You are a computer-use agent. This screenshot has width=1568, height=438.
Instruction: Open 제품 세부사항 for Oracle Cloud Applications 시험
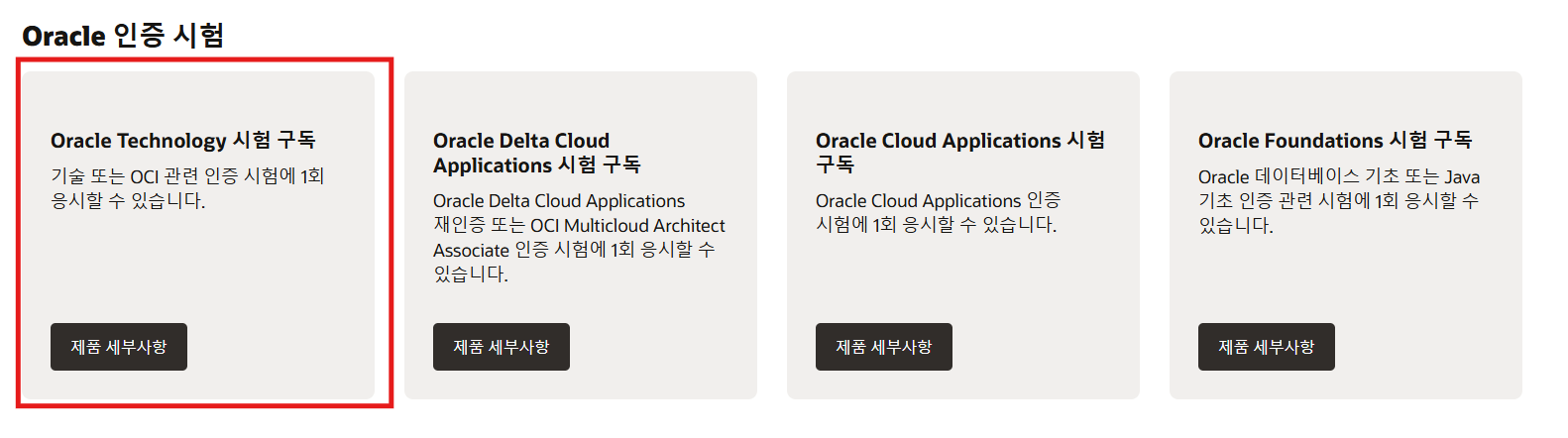tap(884, 347)
